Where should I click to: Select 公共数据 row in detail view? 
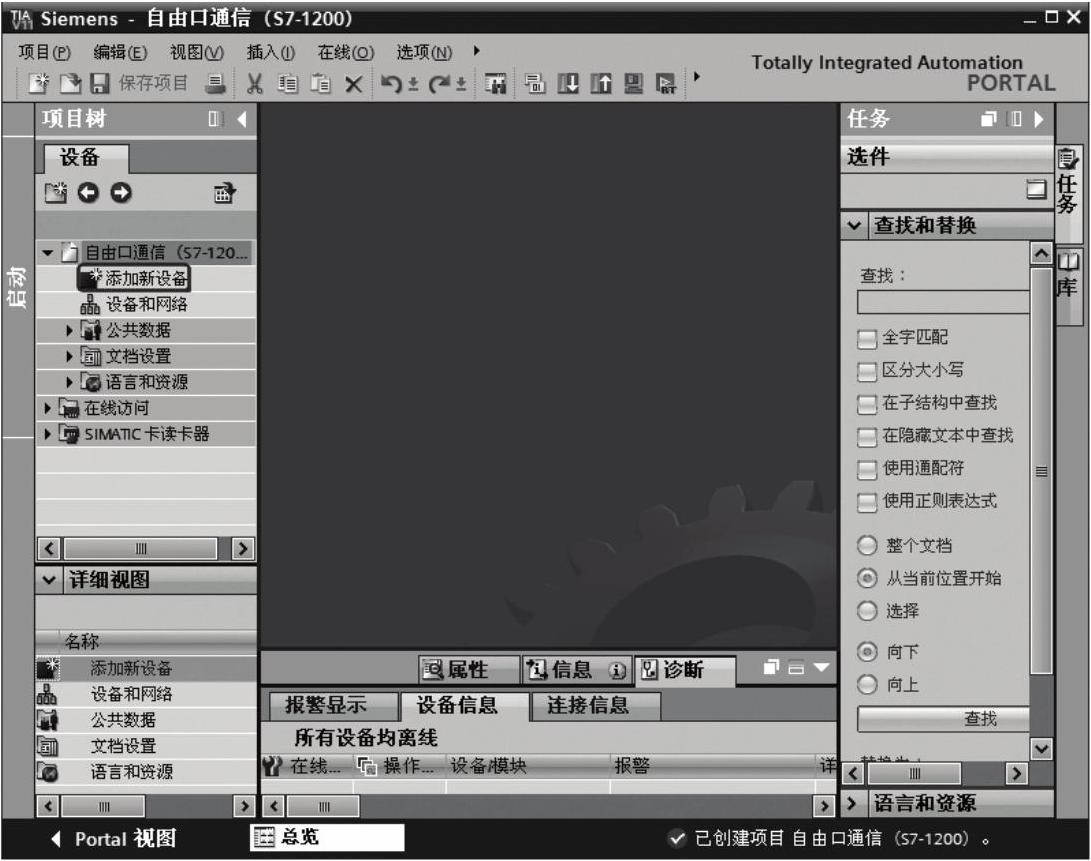[146, 720]
